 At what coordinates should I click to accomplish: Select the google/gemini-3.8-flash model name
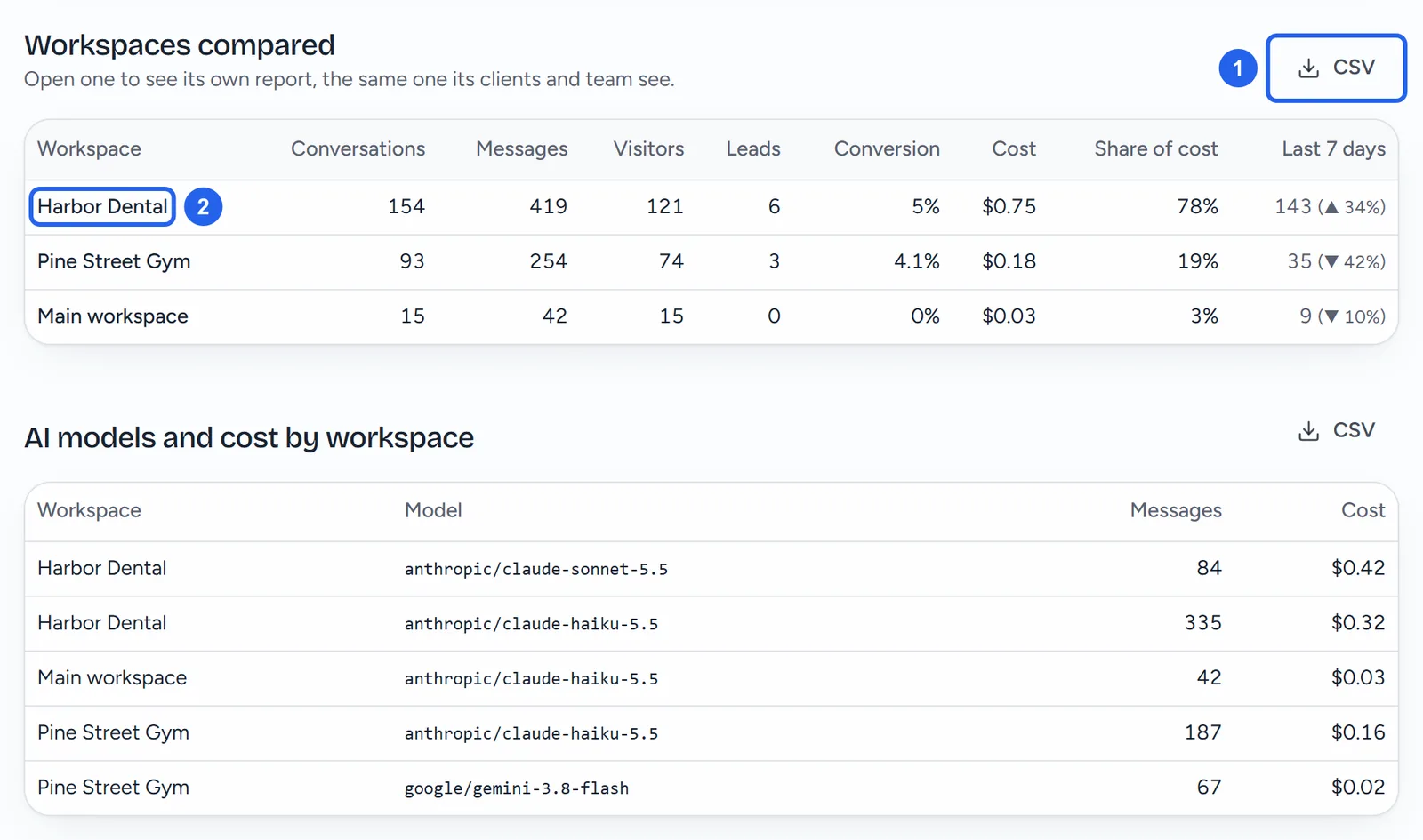[517, 788]
